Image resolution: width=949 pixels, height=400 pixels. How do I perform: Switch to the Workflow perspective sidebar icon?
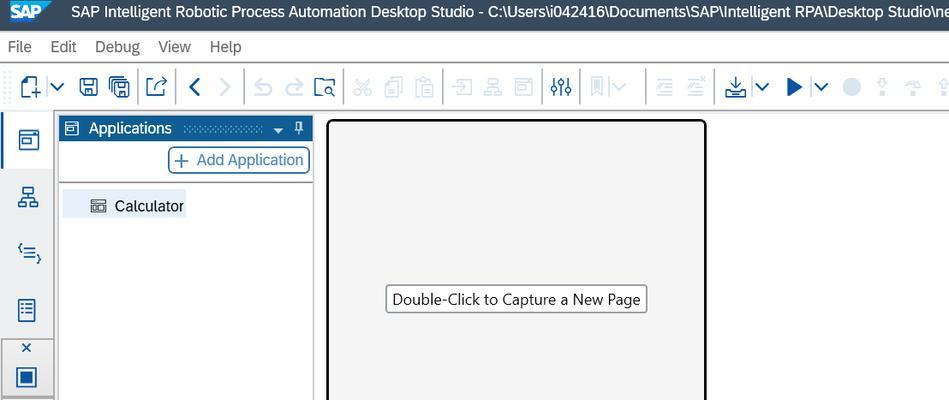coord(28,197)
